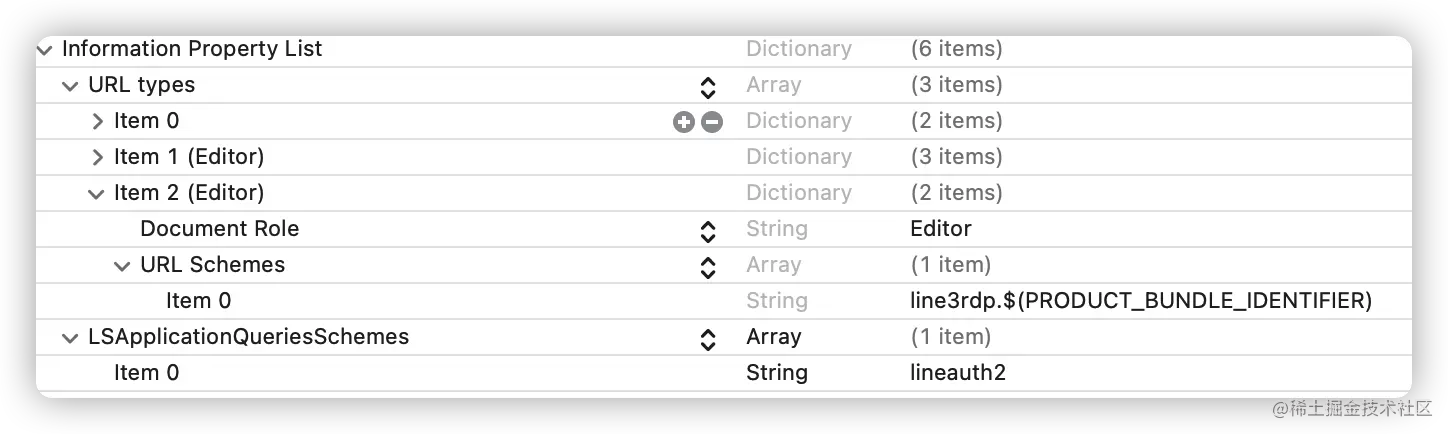
Task: Click the lineauth2 string value
Action: [958, 373]
